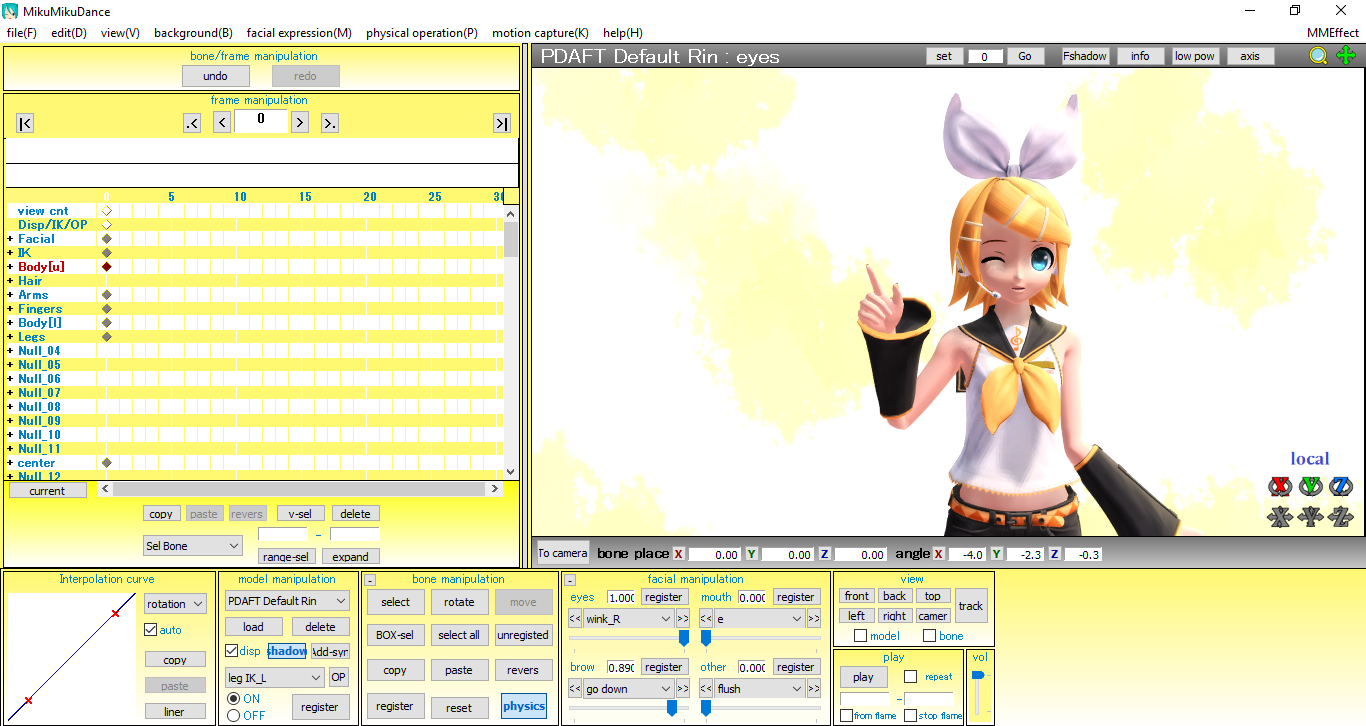Click the MikuMikuDance icon in the title bar

pos(10,11)
